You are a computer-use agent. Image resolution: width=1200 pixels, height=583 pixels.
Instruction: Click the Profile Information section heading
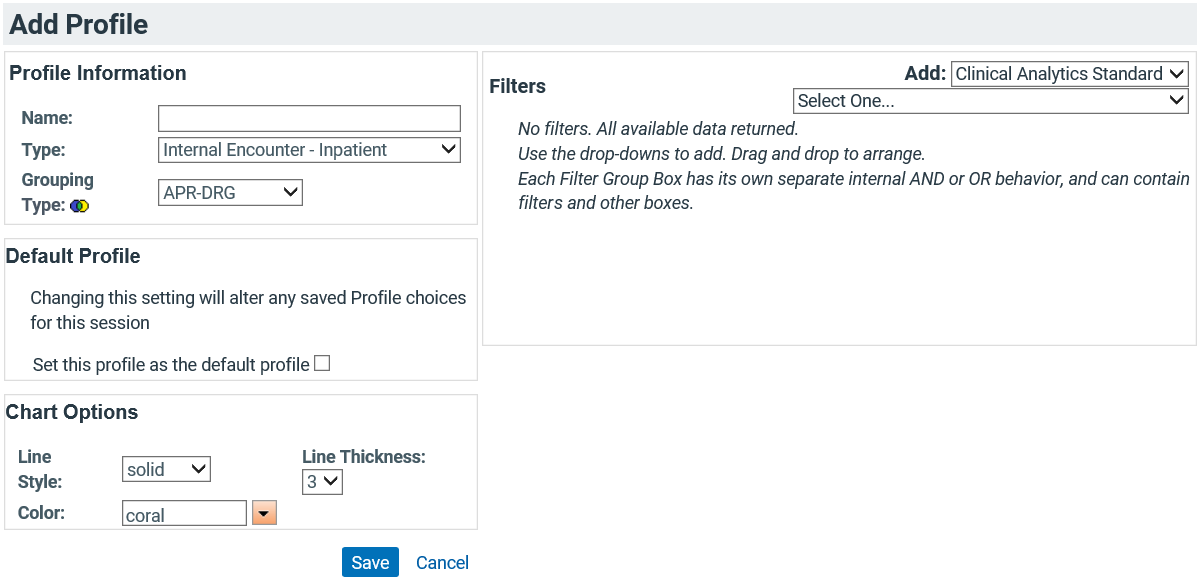tap(98, 73)
